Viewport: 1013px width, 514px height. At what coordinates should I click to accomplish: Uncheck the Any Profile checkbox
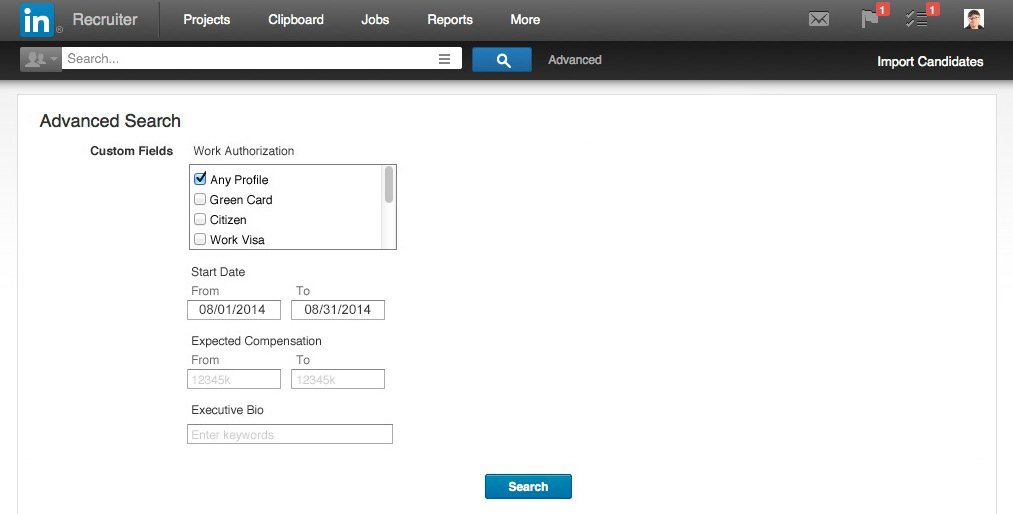[x=200, y=180]
